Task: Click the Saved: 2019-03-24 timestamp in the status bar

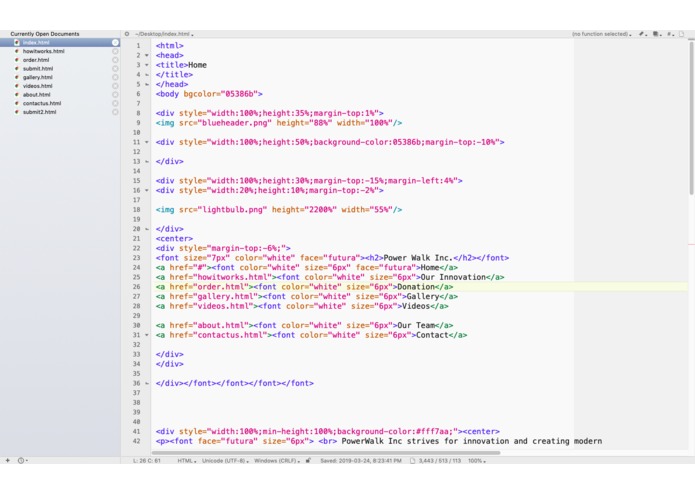Action: click(x=361, y=461)
